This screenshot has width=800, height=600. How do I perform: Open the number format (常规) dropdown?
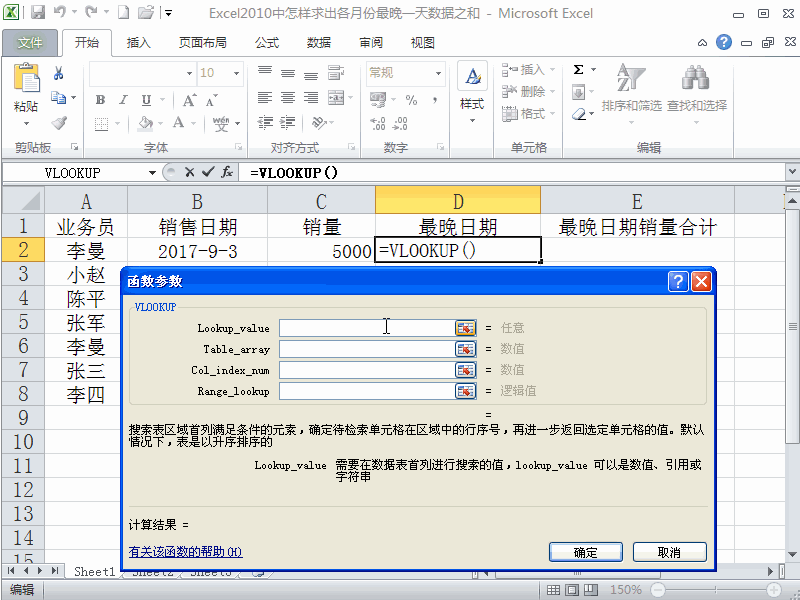point(438,73)
